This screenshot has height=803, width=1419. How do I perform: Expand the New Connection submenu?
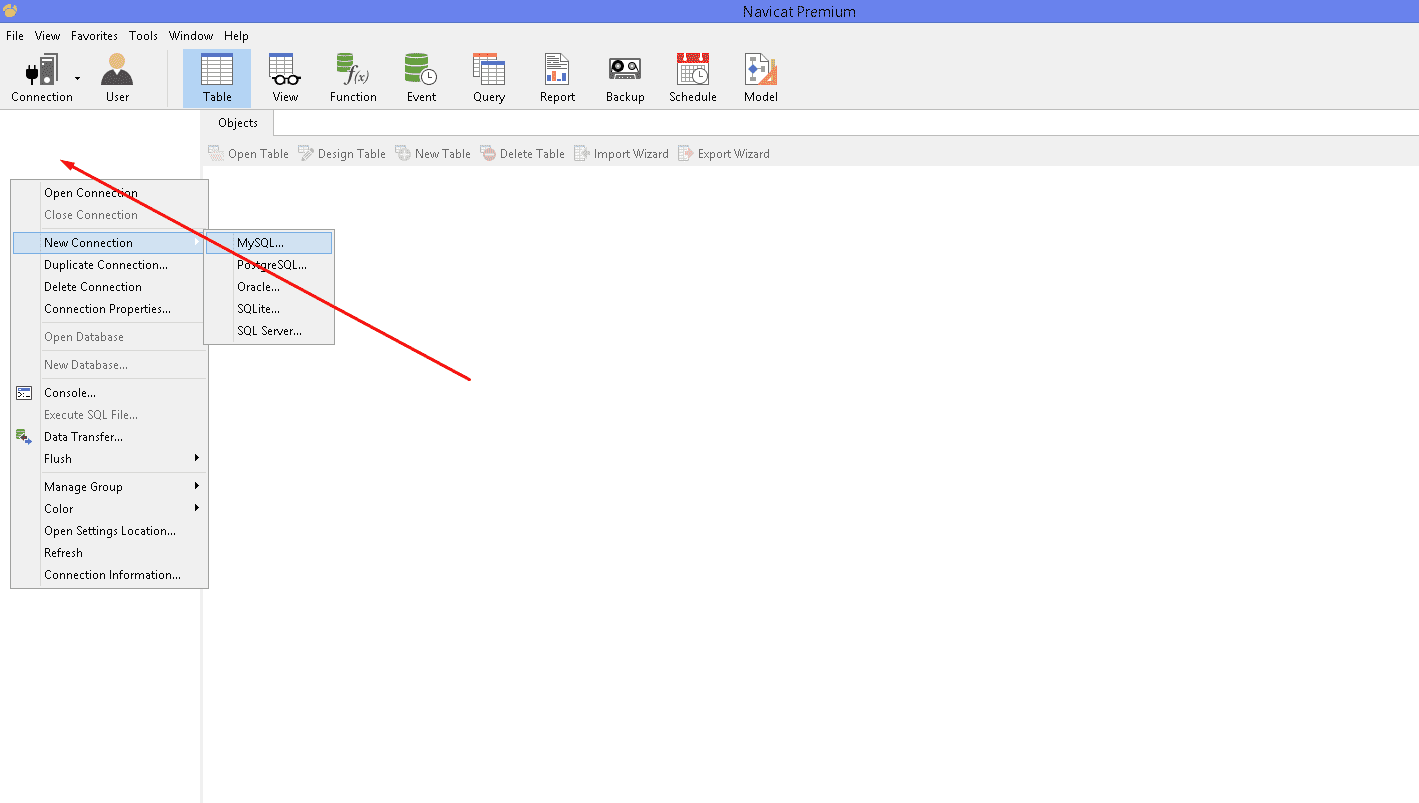click(x=109, y=243)
